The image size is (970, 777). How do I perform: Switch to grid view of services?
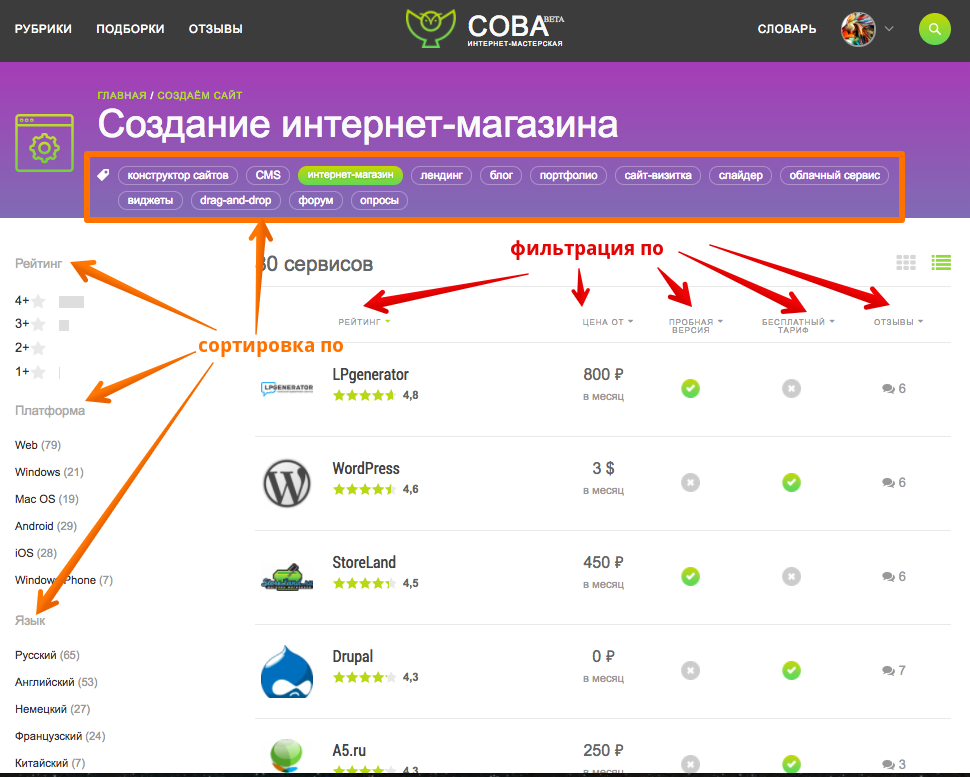click(906, 262)
